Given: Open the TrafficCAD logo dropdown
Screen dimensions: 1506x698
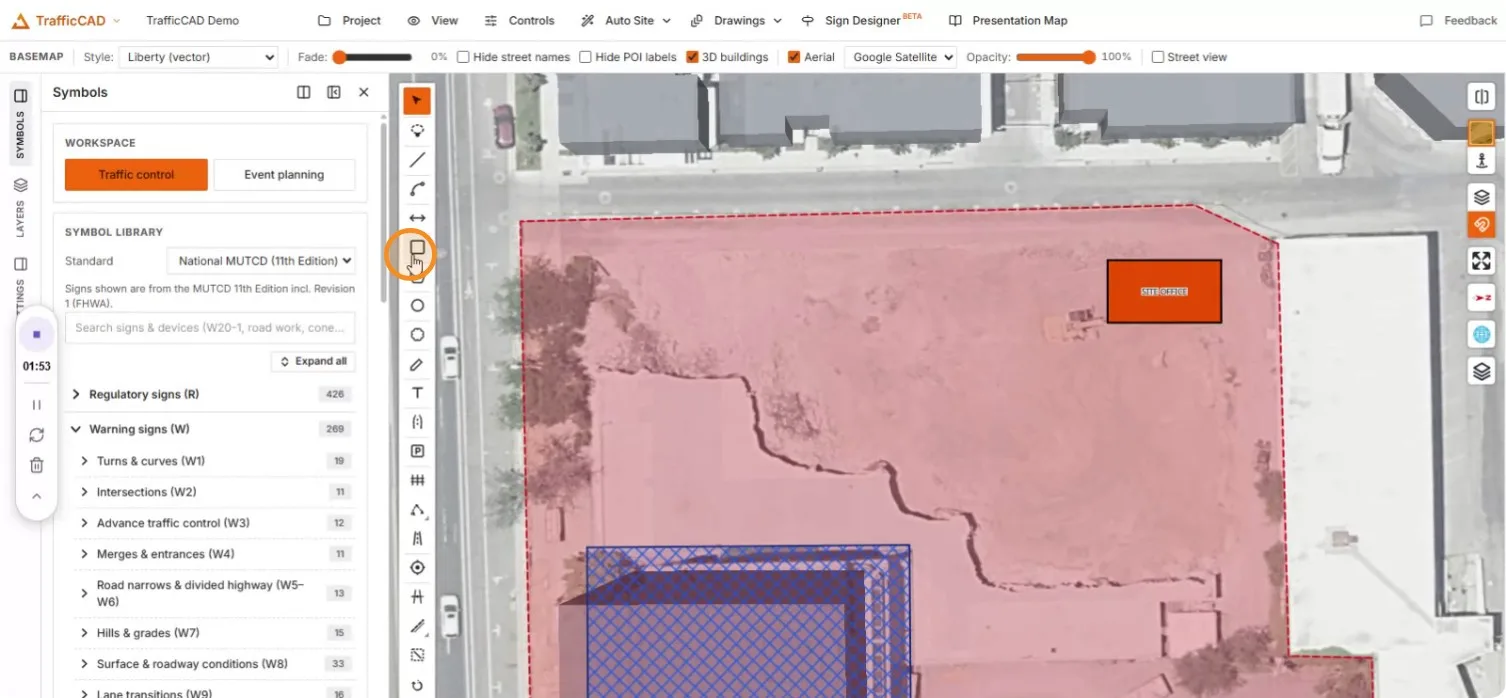Looking at the screenshot, I should pyautogui.click(x=66, y=20).
